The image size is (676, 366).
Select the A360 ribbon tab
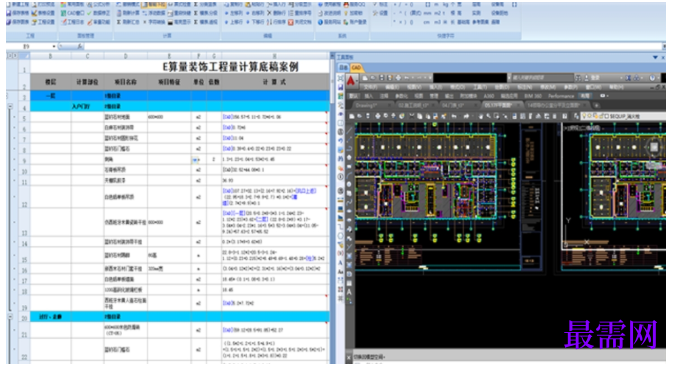click(488, 96)
